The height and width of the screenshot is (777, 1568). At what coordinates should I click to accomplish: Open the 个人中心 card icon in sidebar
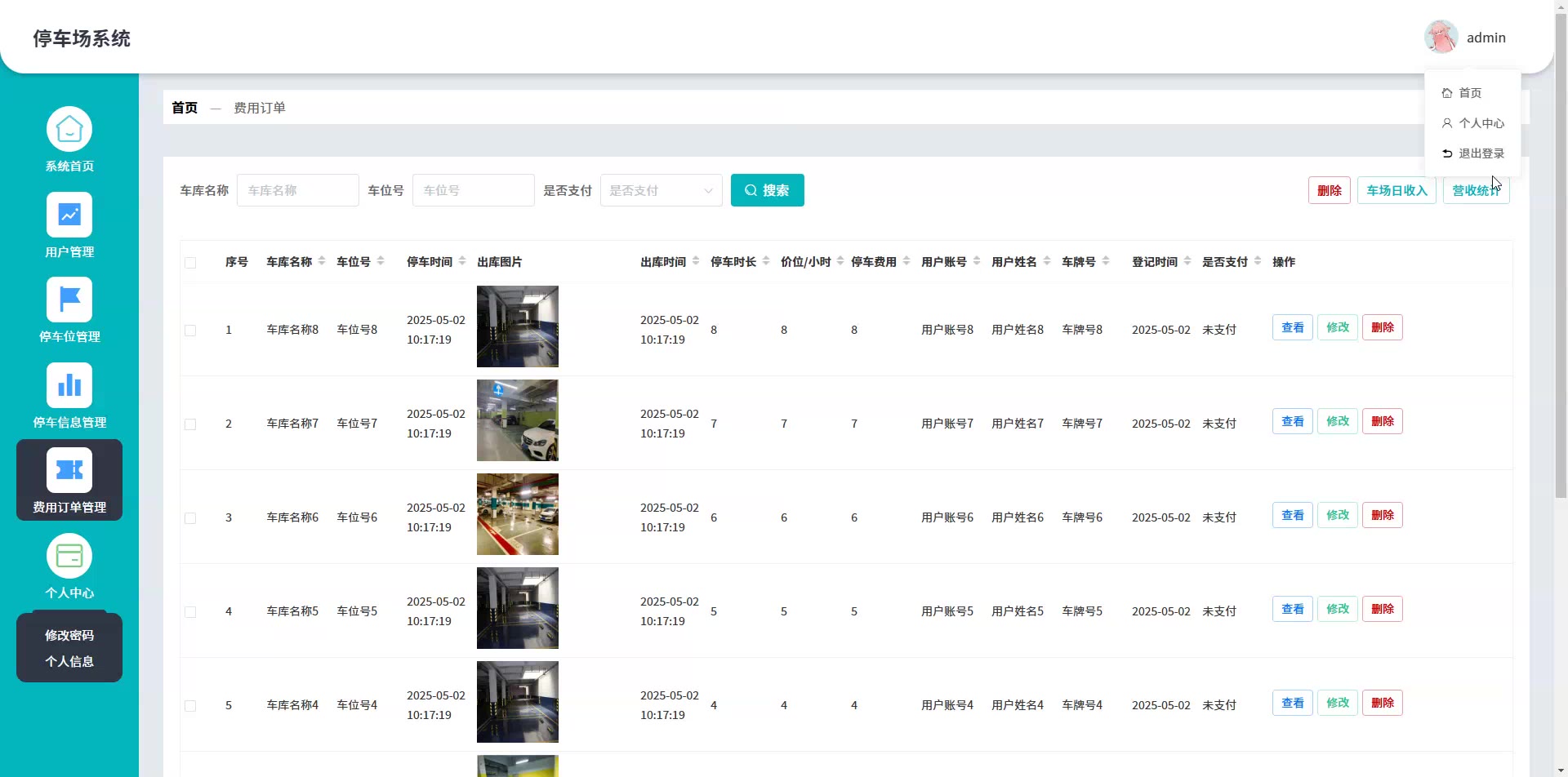pos(69,556)
